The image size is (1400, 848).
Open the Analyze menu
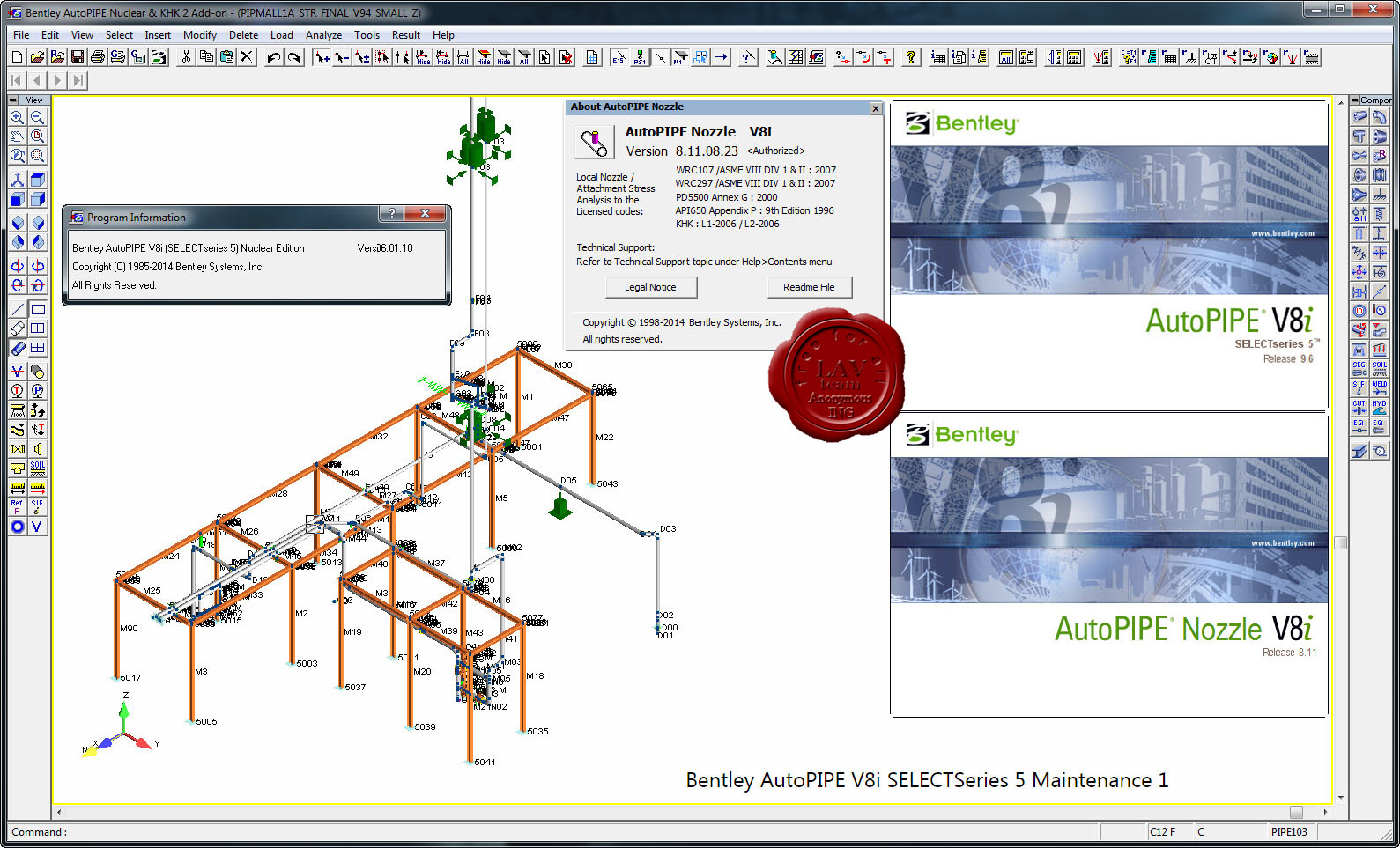click(x=323, y=35)
